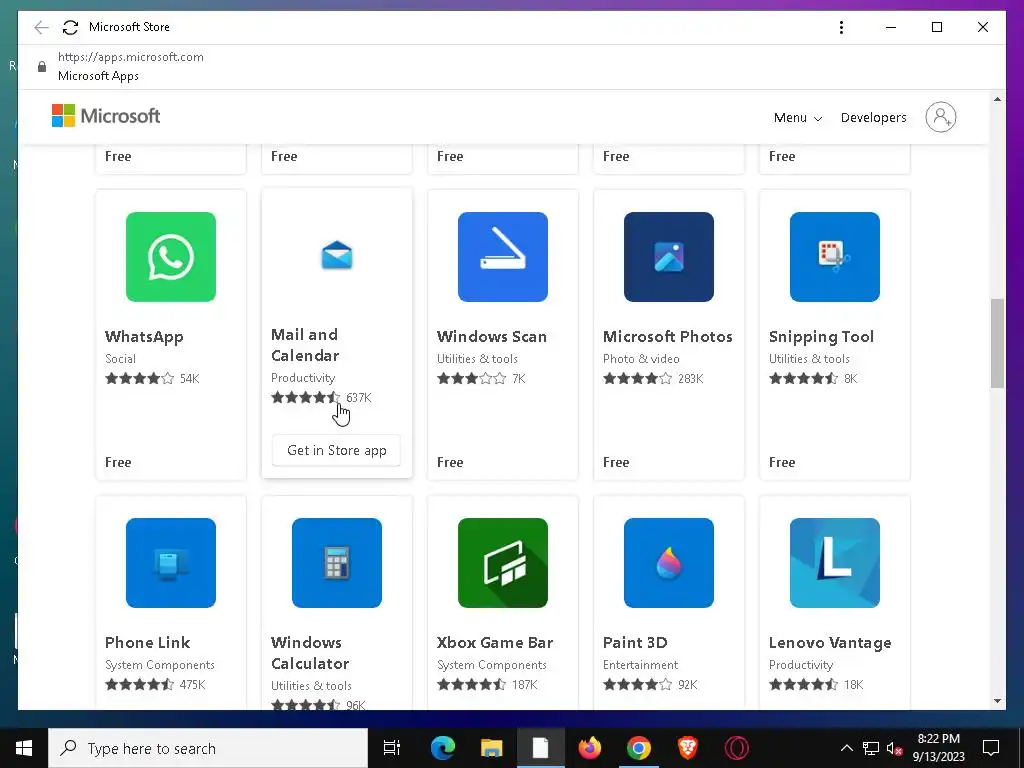Click Get in Store app button
This screenshot has height=768, width=1024.
[x=336, y=450]
